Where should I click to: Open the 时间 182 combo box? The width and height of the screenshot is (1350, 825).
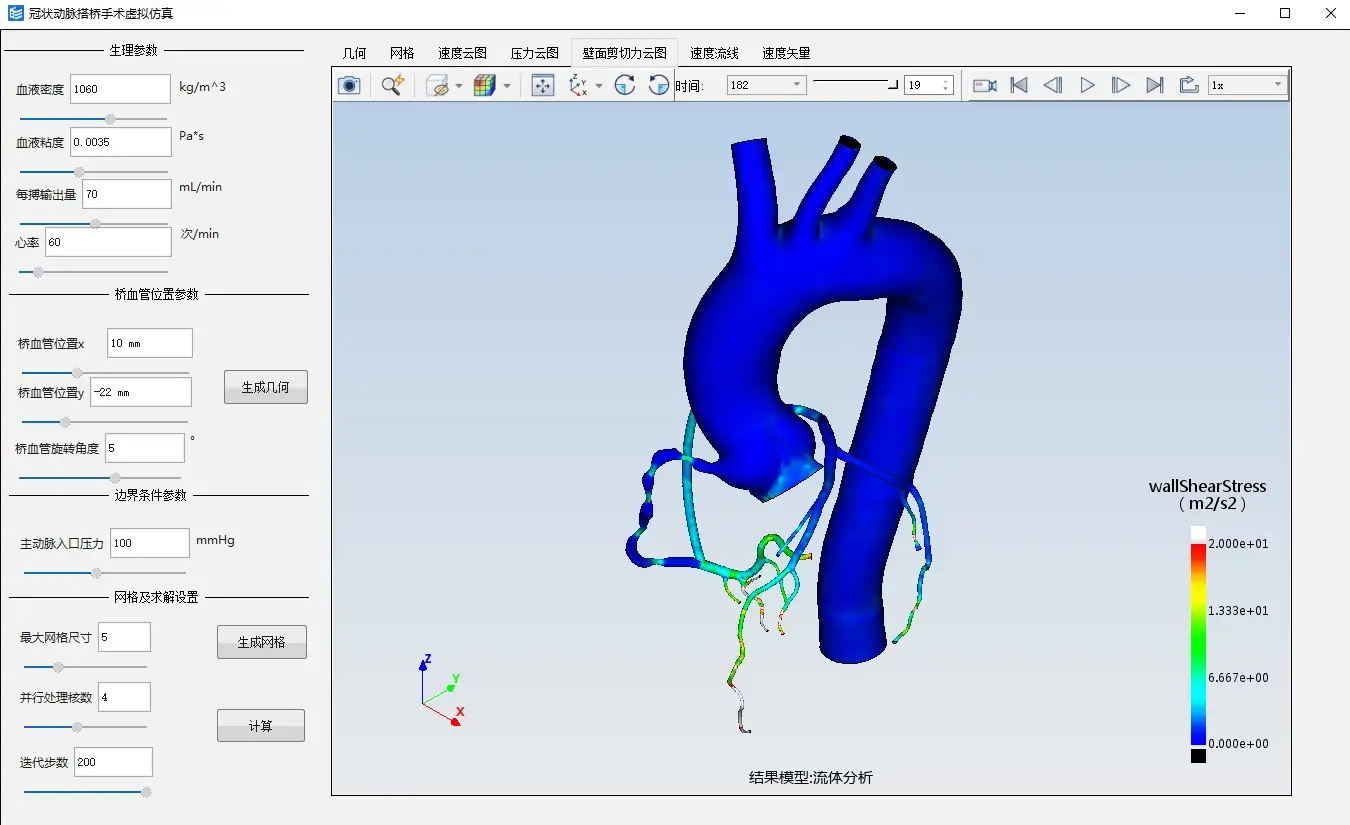coord(766,86)
